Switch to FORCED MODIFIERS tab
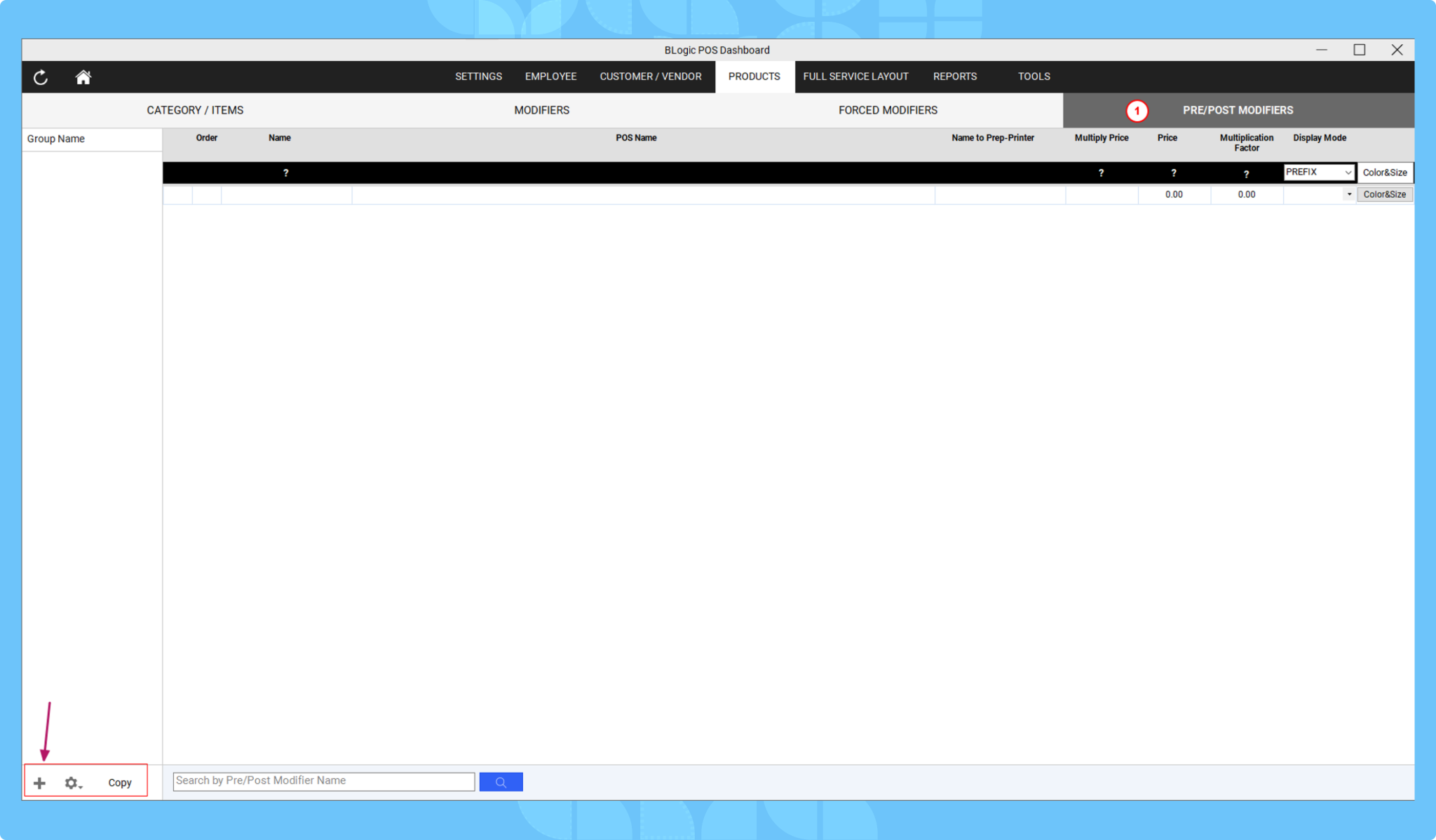Image resolution: width=1436 pixels, height=840 pixels. pos(888,110)
